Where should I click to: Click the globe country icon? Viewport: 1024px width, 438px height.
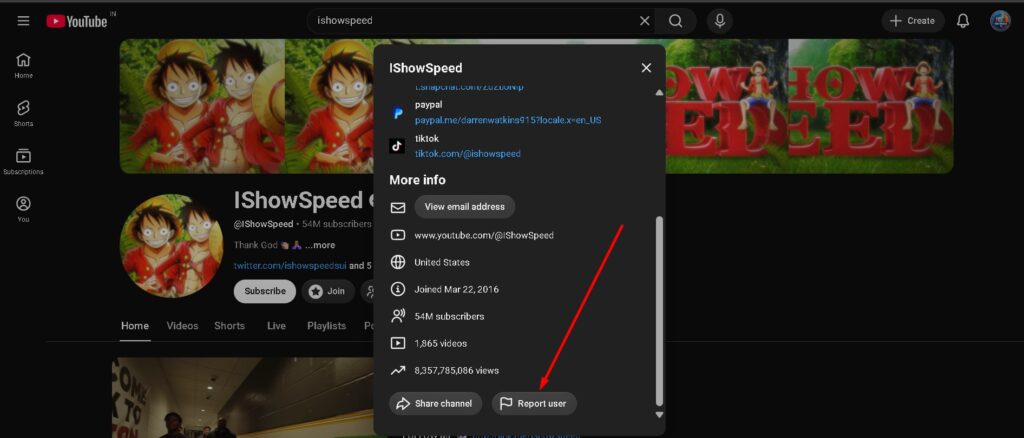pos(398,262)
